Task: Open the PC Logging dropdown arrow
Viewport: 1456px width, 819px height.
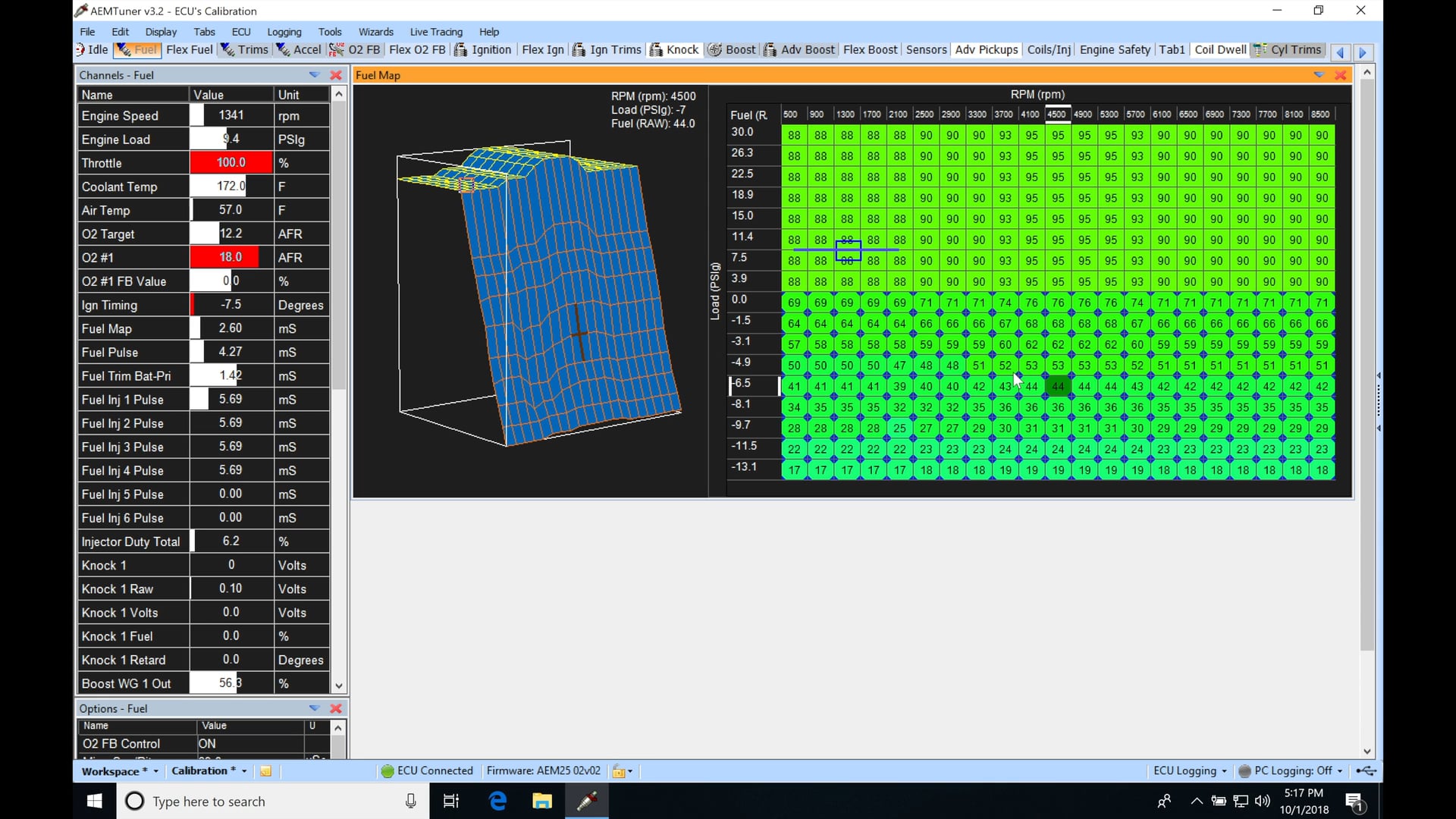Action: tap(1340, 771)
